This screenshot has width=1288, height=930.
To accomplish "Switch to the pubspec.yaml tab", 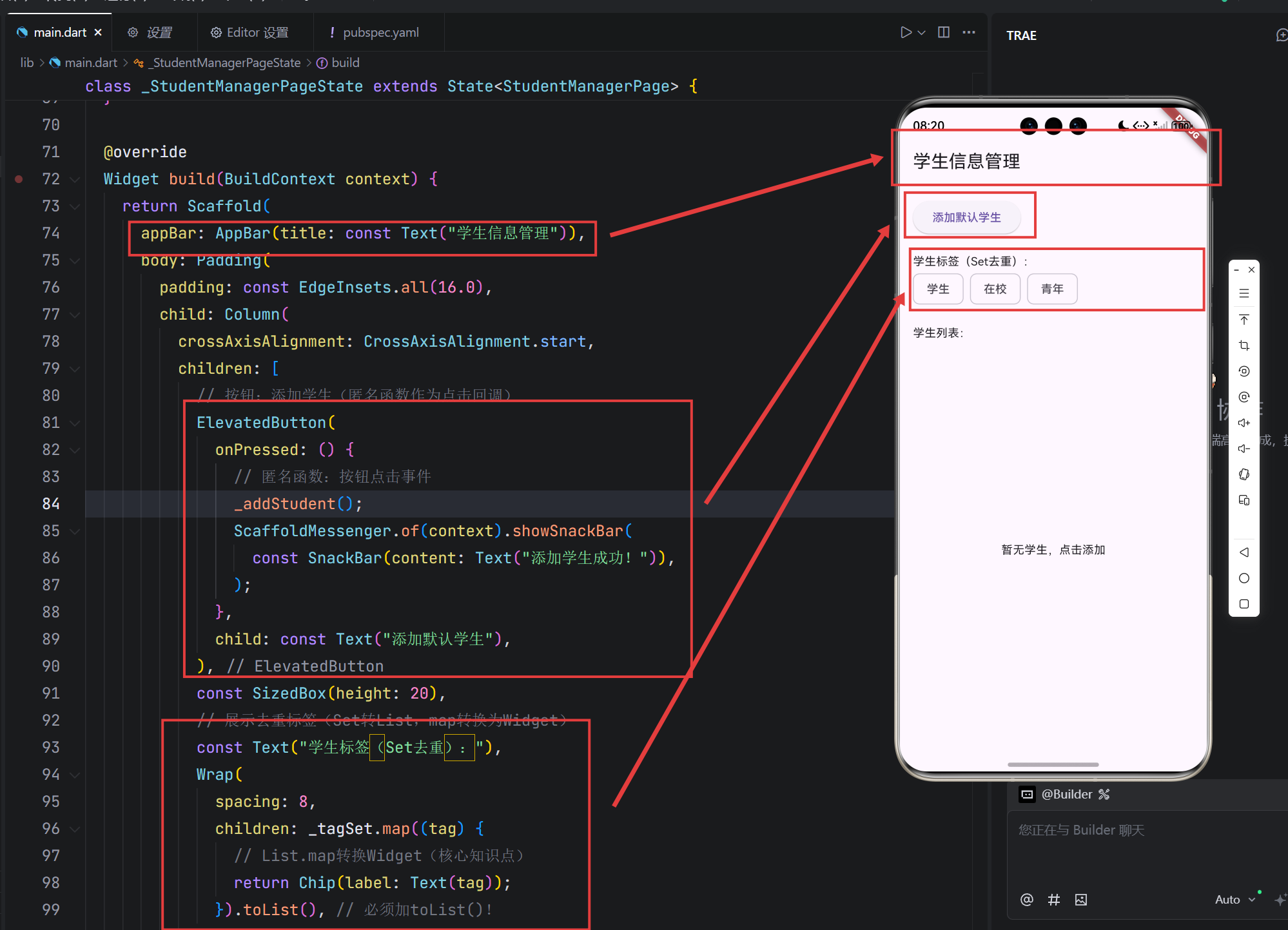I will [x=380, y=32].
